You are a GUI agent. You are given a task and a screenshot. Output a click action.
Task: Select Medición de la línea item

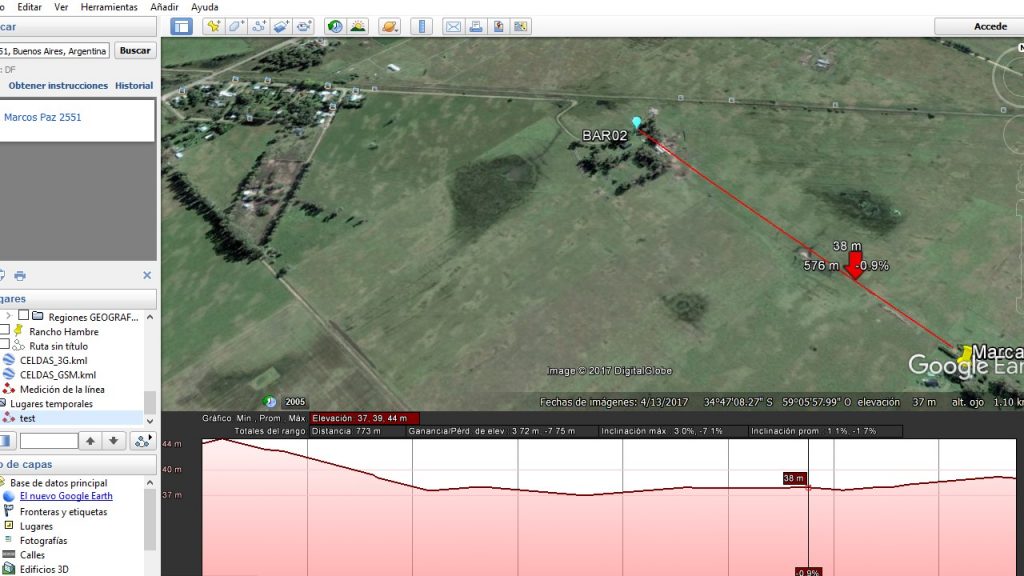click(62, 389)
